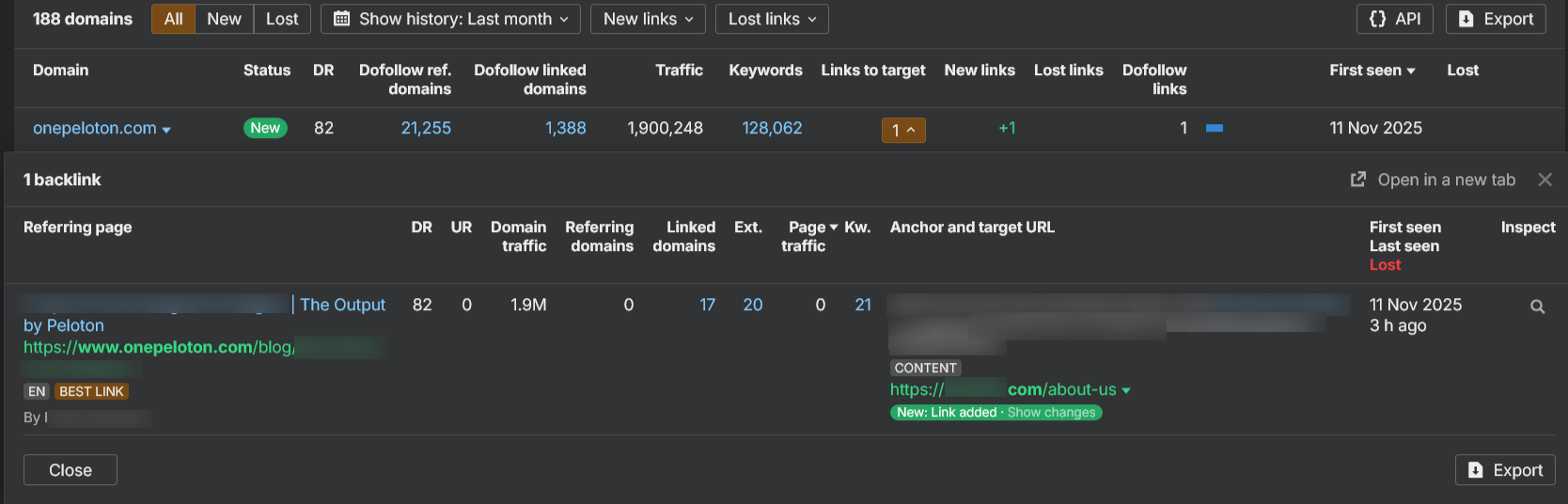This screenshot has height=504, width=1568.
Task: Sort by First seen column in domains table
Action: click(x=1372, y=70)
